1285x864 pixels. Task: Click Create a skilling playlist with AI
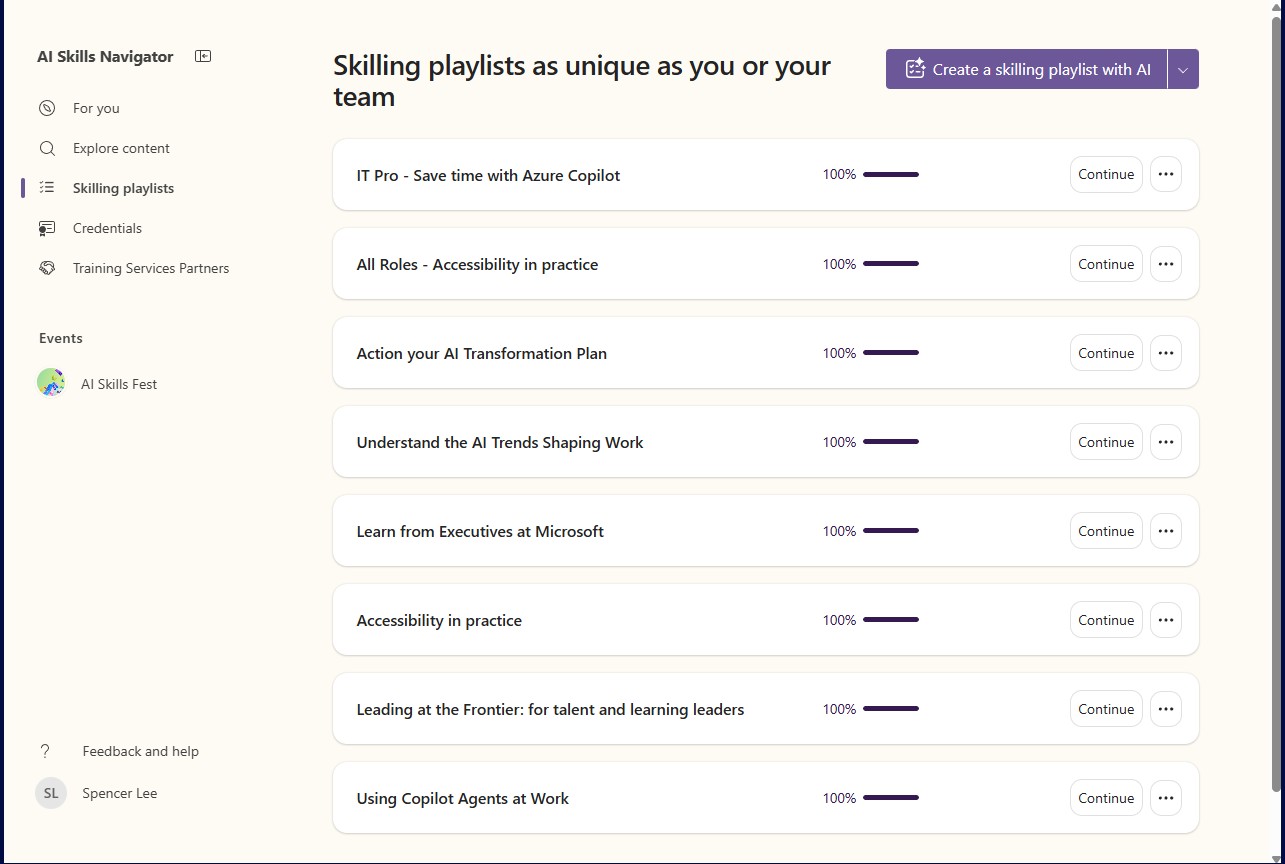(1026, 69)
